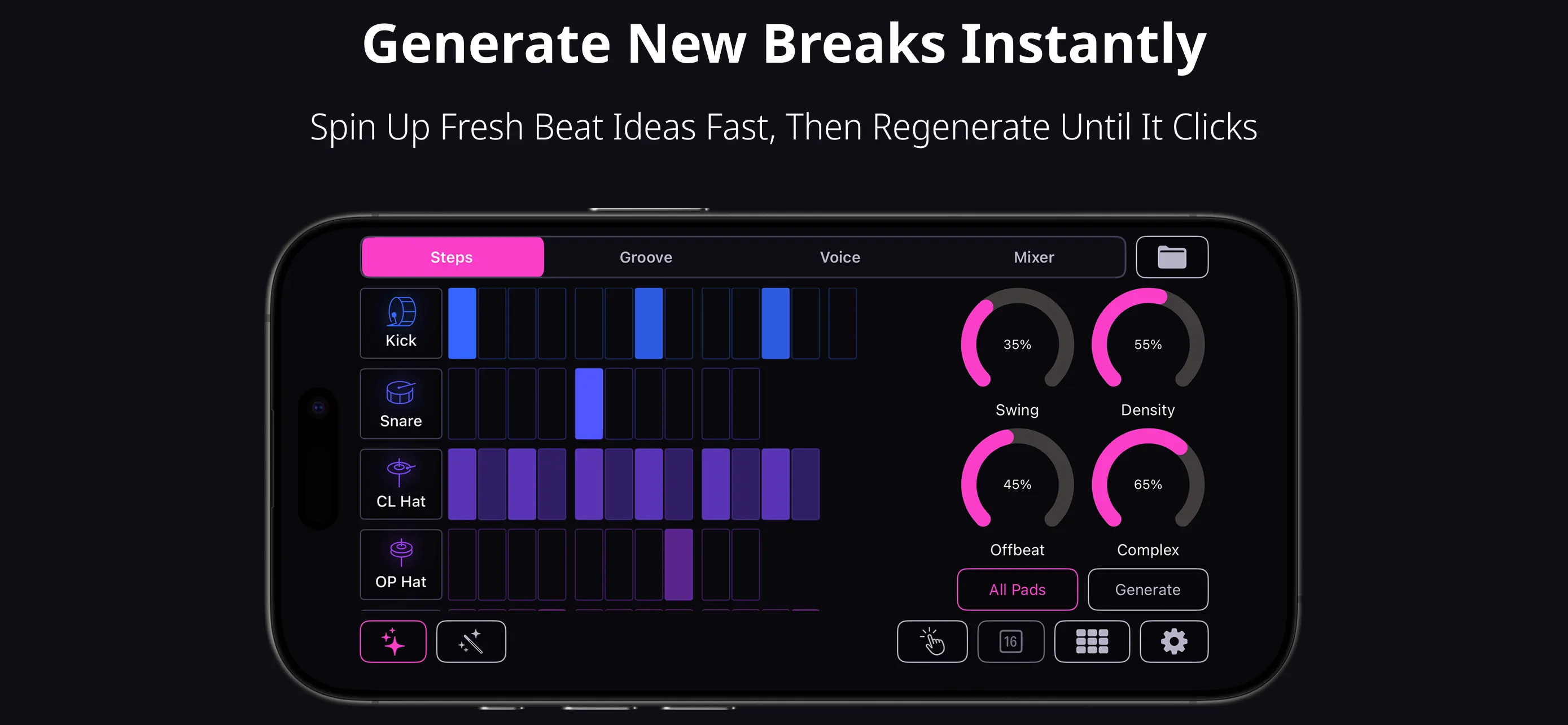Select the Steps tab button
The height and width of the screenshot is (725, 1568).
pyautogui.click(x=452, y=257)
